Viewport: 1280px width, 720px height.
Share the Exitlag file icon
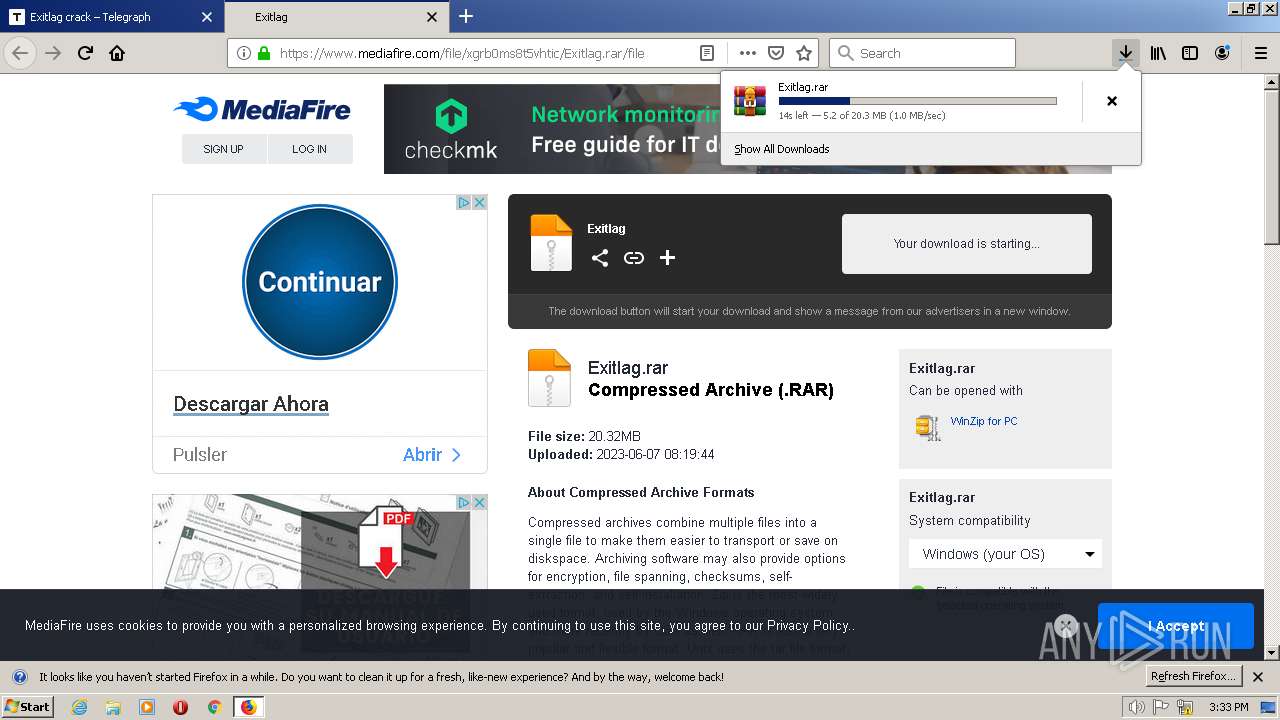[600, 258]
